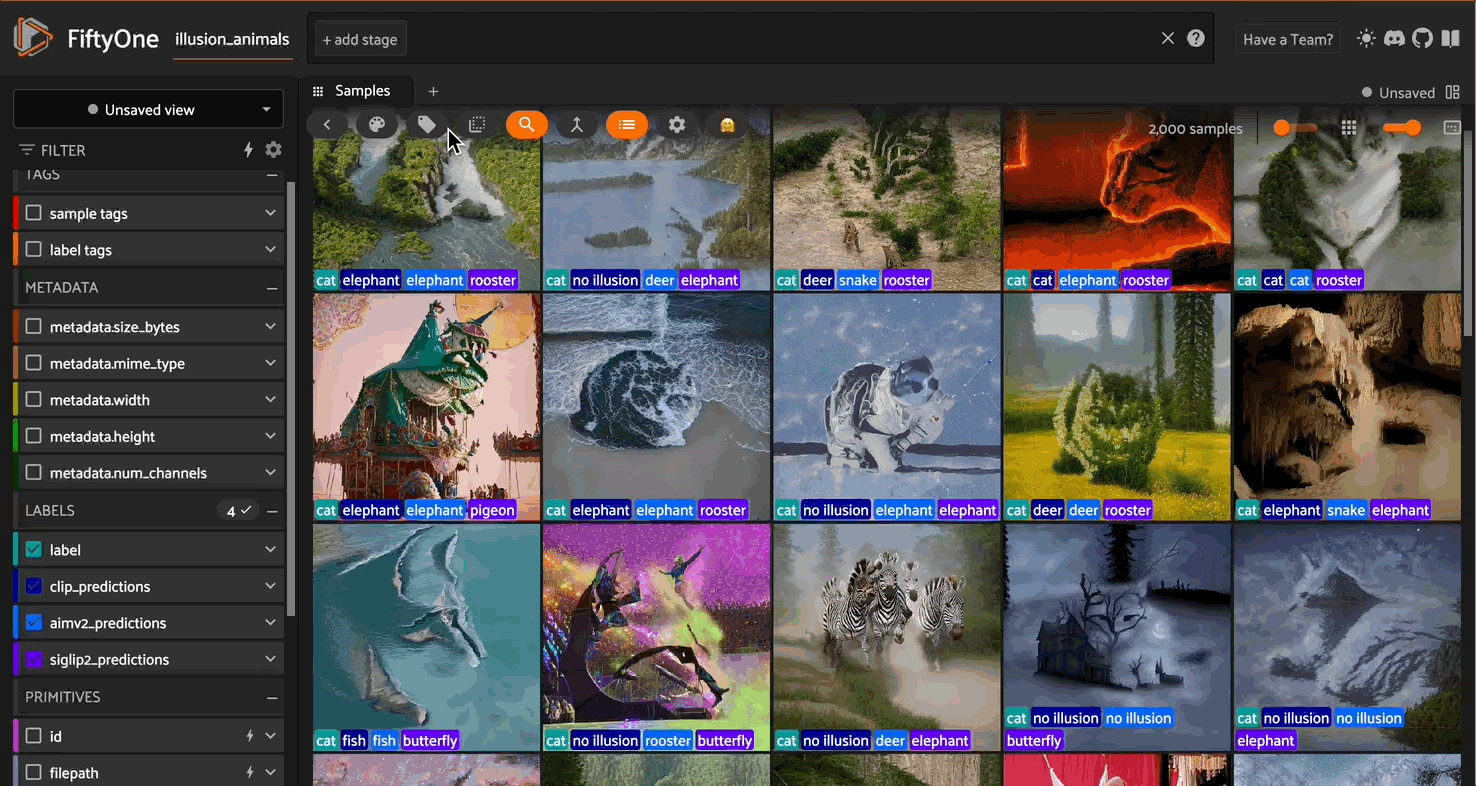Viewport: 1476px width, 786px height.
Task: Open the documentation book icon
Action: coord(1450,39)
